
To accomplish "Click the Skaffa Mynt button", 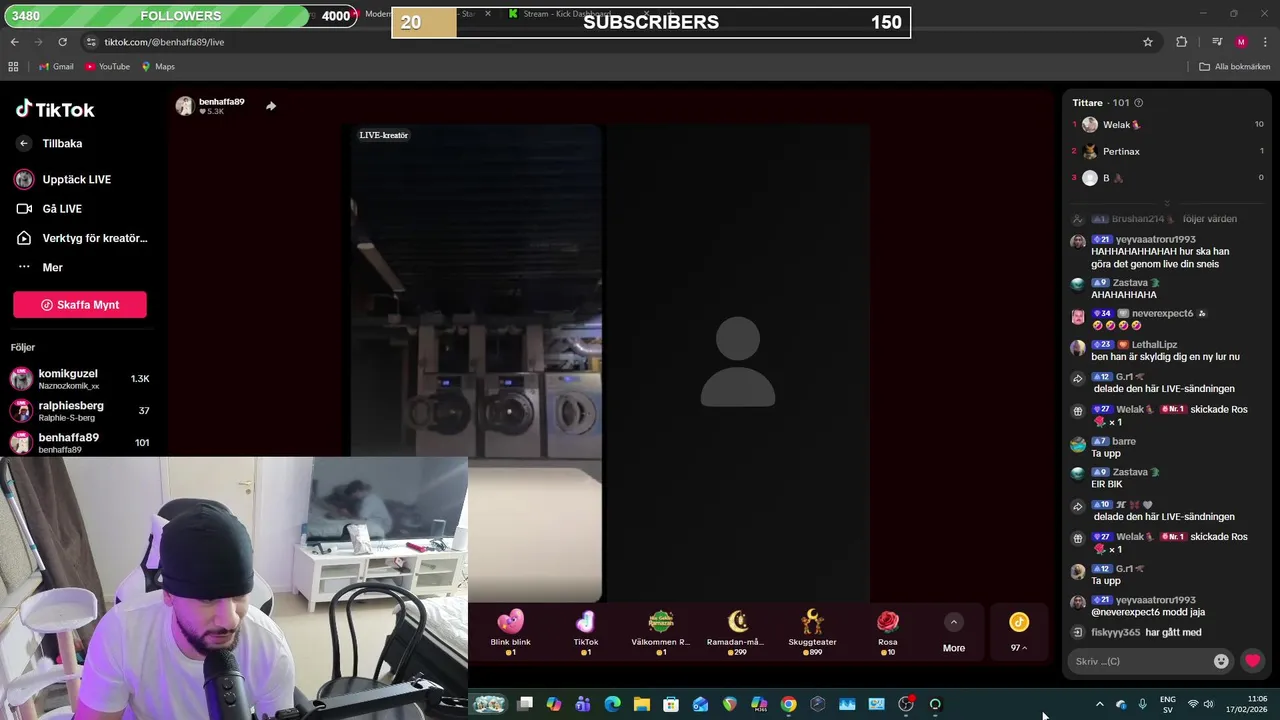I will tap(80, 305).
